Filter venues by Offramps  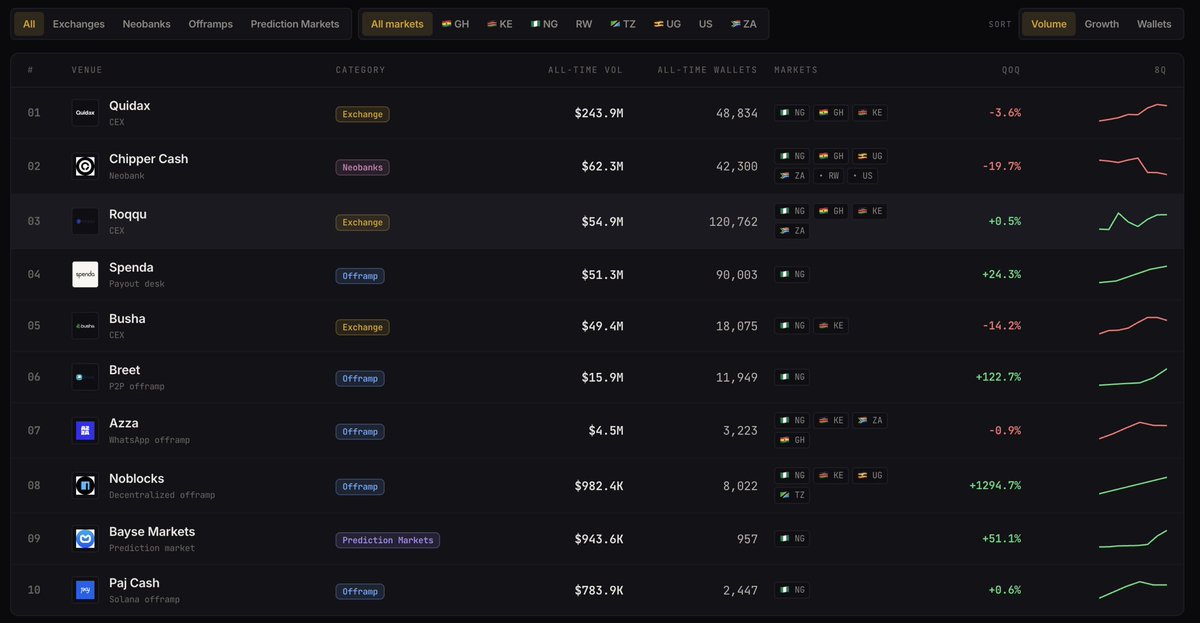211,24
